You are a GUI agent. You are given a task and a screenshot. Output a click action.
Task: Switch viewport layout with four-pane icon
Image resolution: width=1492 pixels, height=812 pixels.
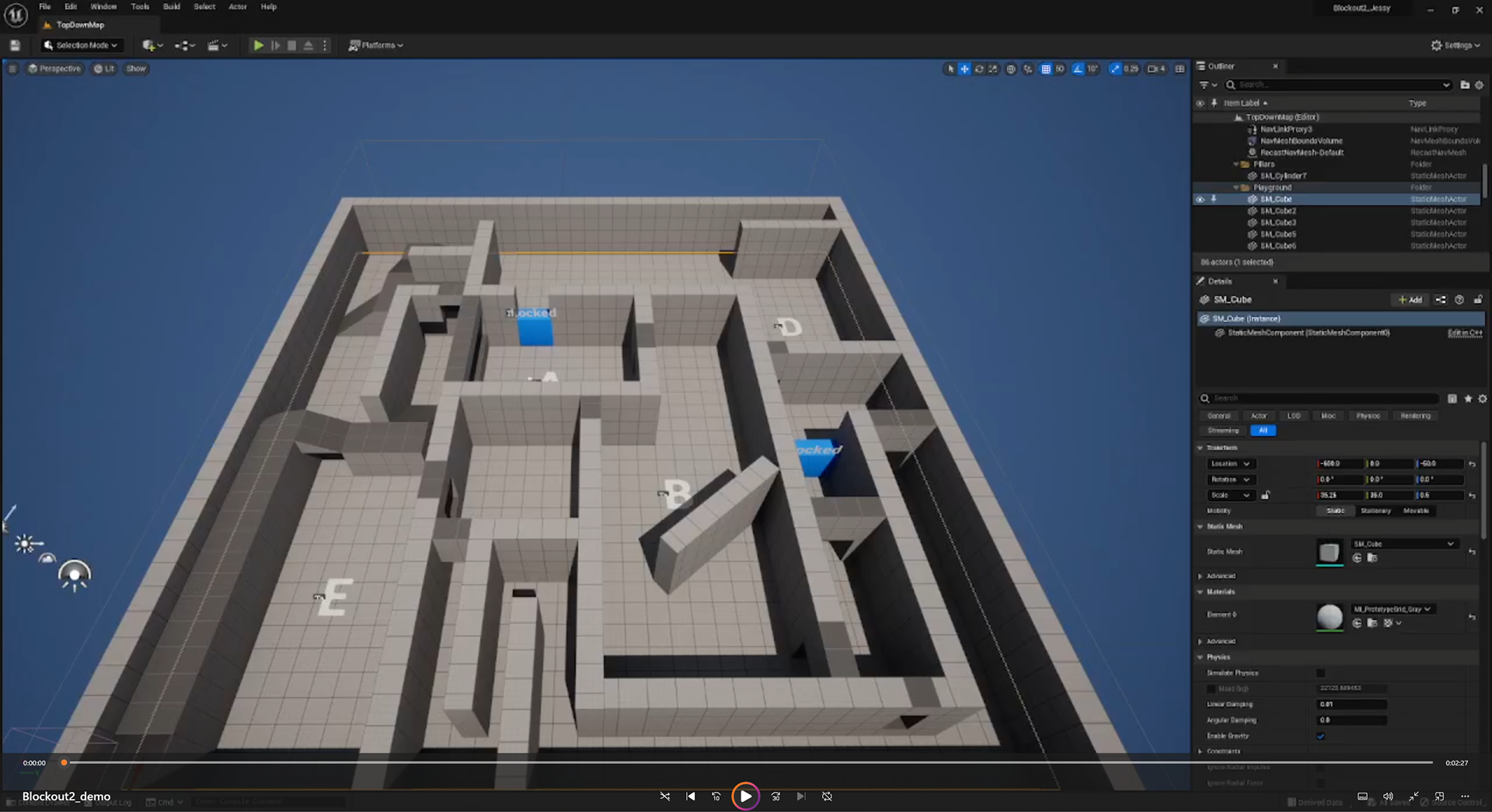[1180, 69]
